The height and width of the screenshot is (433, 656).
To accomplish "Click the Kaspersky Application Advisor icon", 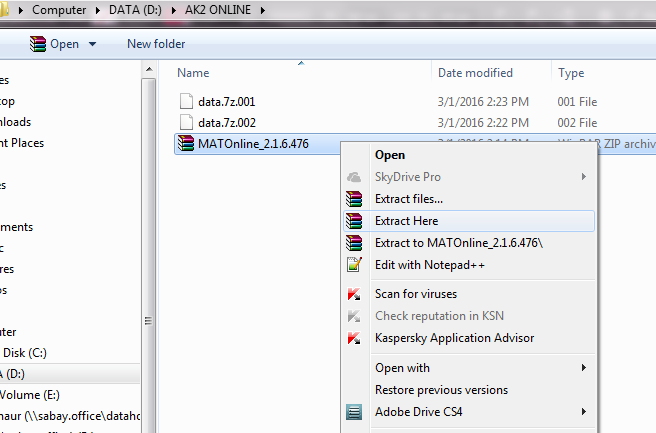I will coord(353,338).
